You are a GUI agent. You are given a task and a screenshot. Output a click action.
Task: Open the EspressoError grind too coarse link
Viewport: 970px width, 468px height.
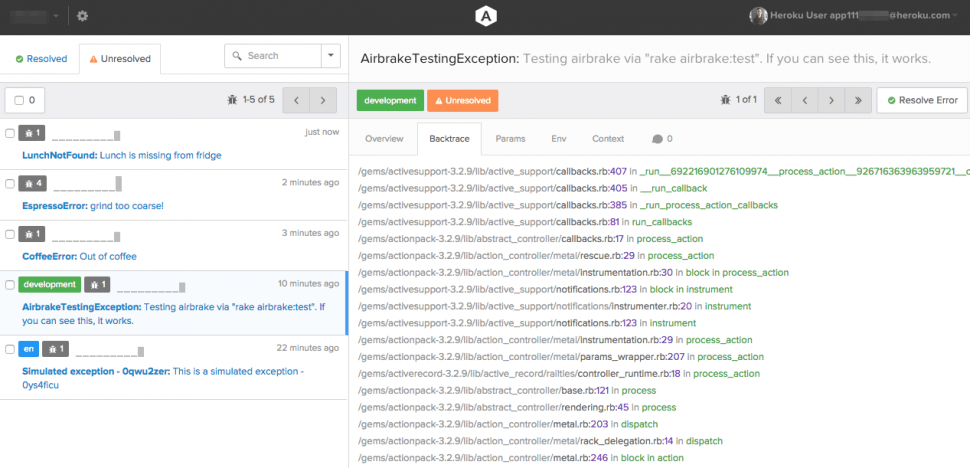click(x=93, y=205)
